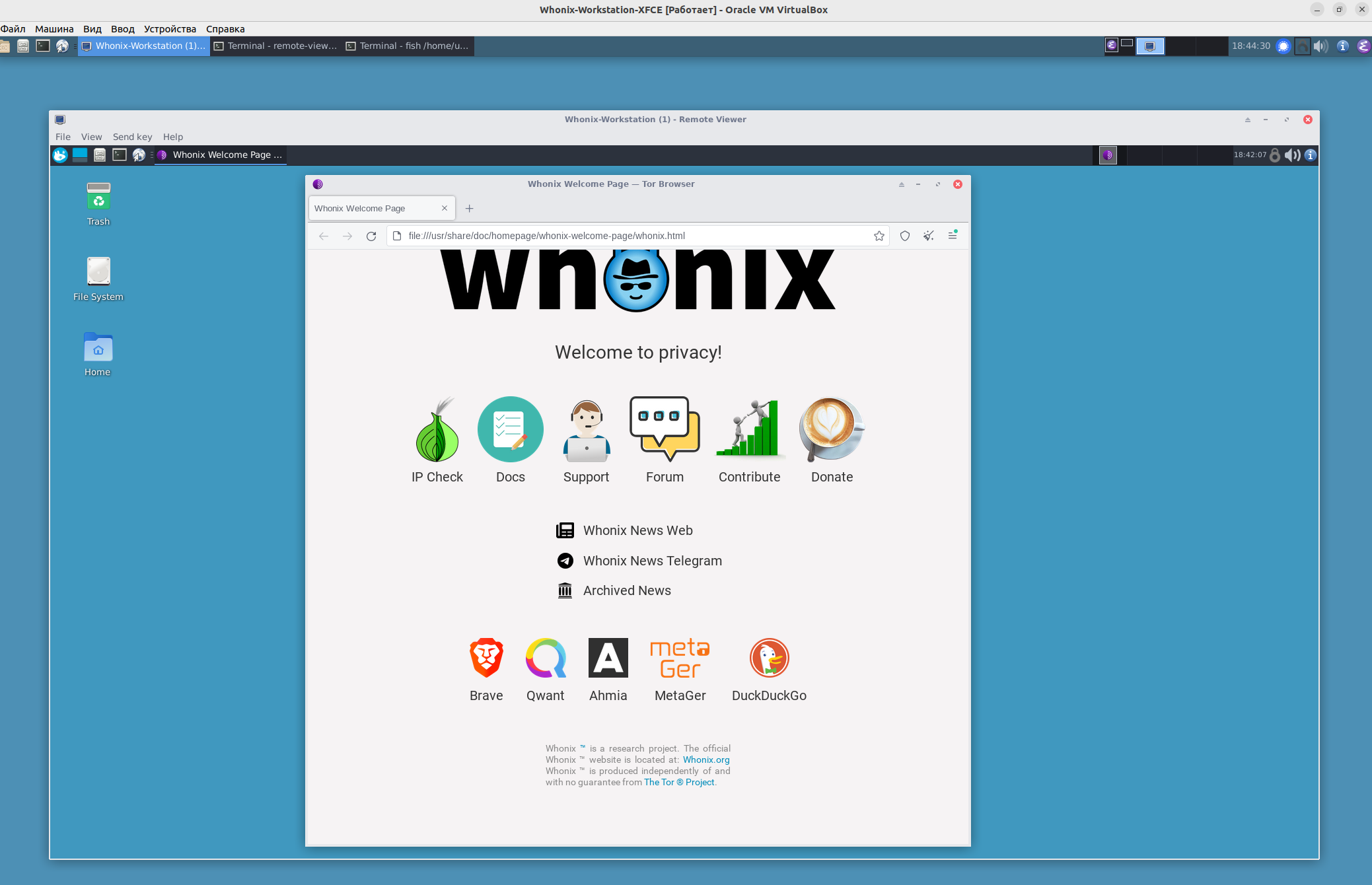The width and height of the screenshot is (1372, 885).
Task: Click the inner guest volume speaker icon
Action: point(1292,155)
